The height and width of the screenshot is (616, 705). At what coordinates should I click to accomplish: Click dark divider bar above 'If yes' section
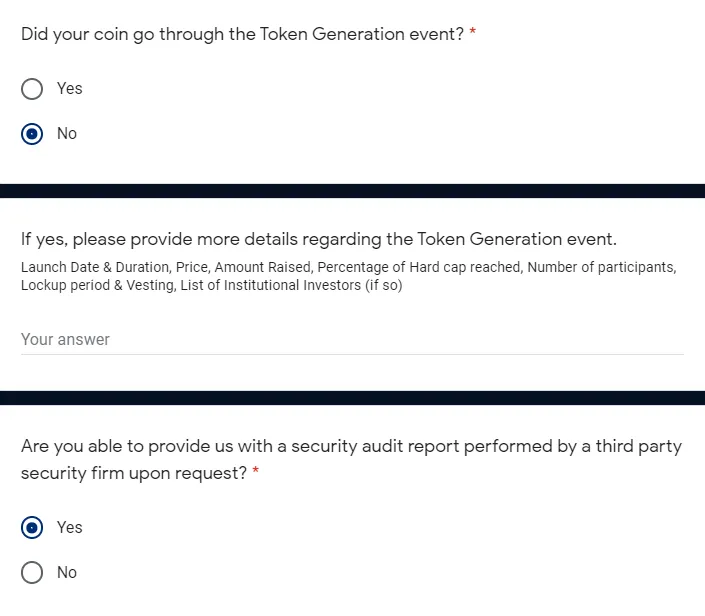[352, 191]
